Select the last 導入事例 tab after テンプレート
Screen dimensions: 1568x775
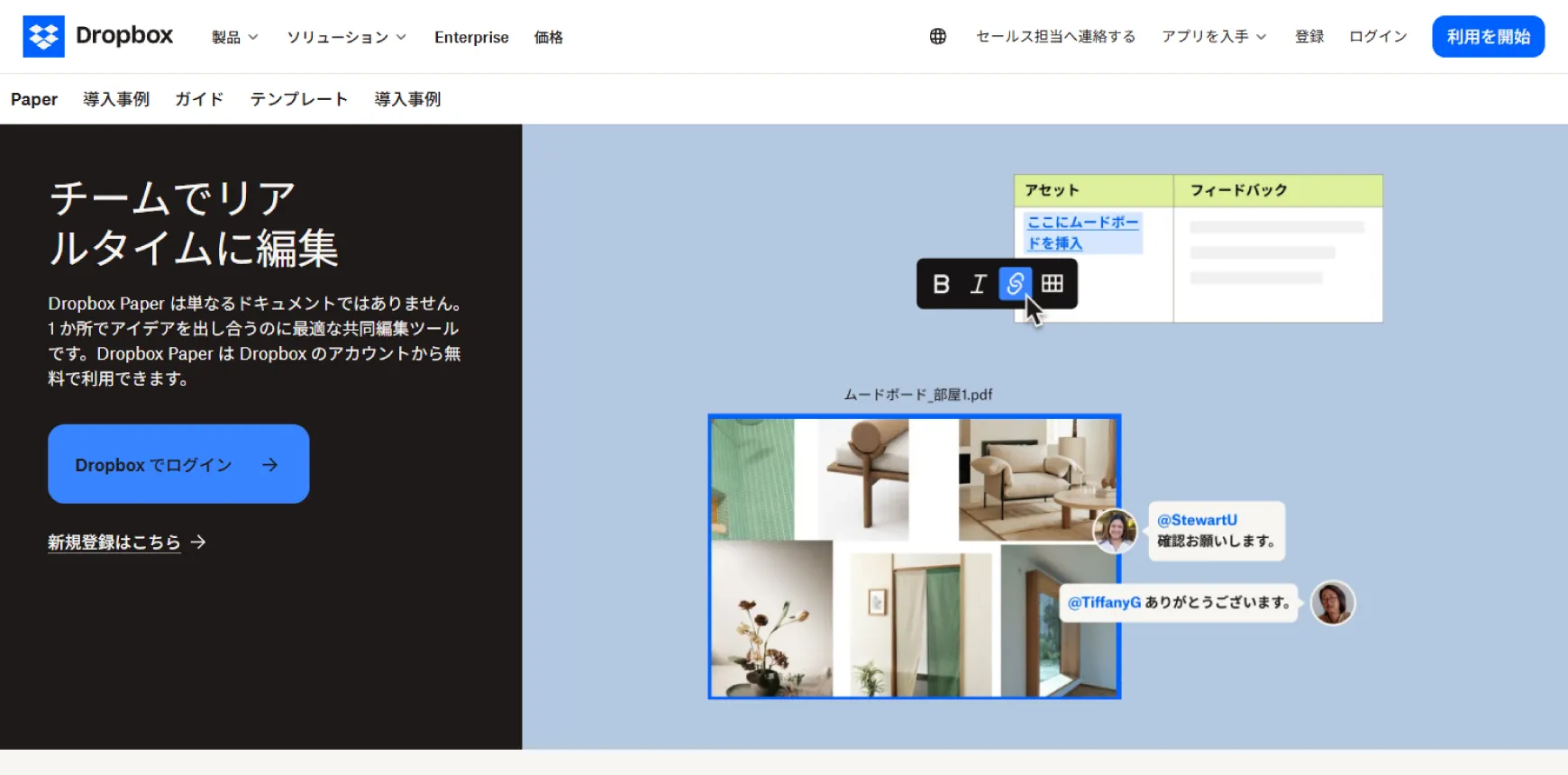pos(407,99)
